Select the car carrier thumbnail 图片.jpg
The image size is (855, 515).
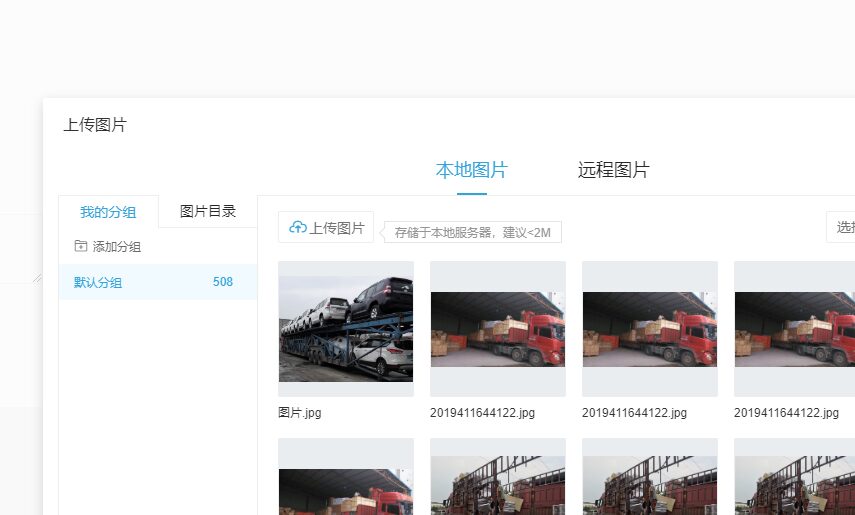click(346, 328)
